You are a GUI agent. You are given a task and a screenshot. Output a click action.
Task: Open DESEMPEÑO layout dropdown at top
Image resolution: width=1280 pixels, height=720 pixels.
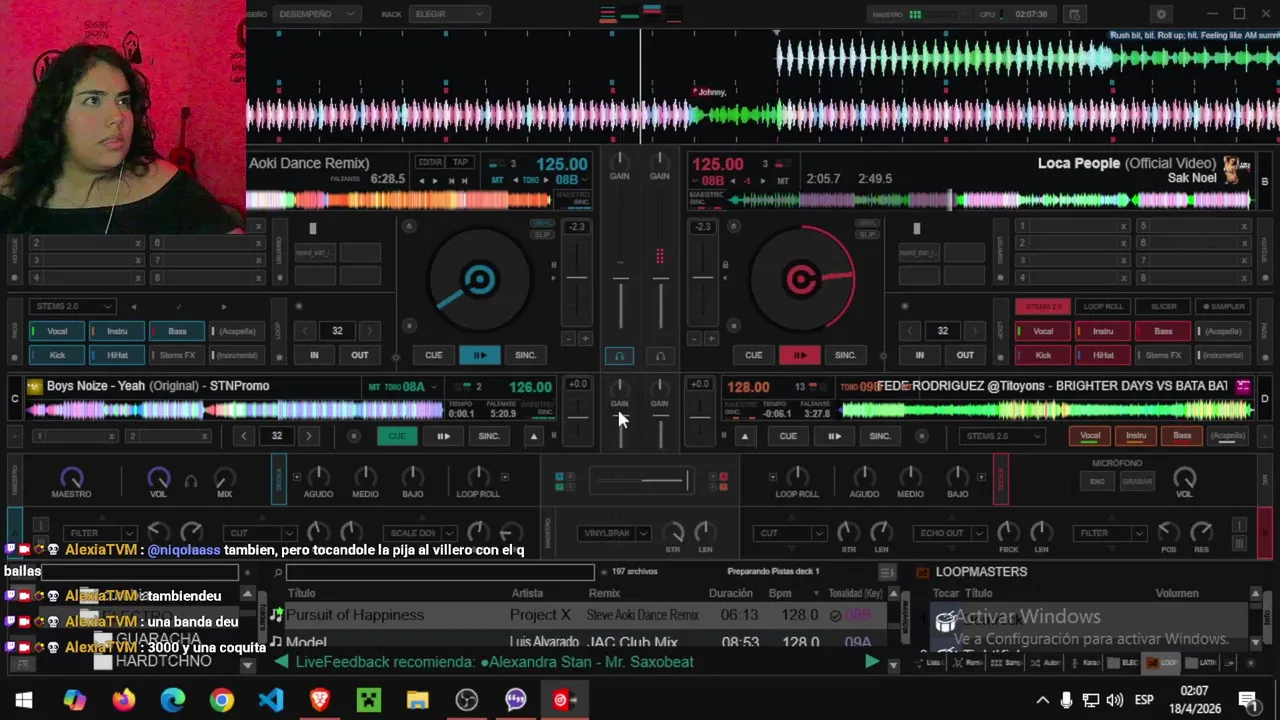coord(315,14)
